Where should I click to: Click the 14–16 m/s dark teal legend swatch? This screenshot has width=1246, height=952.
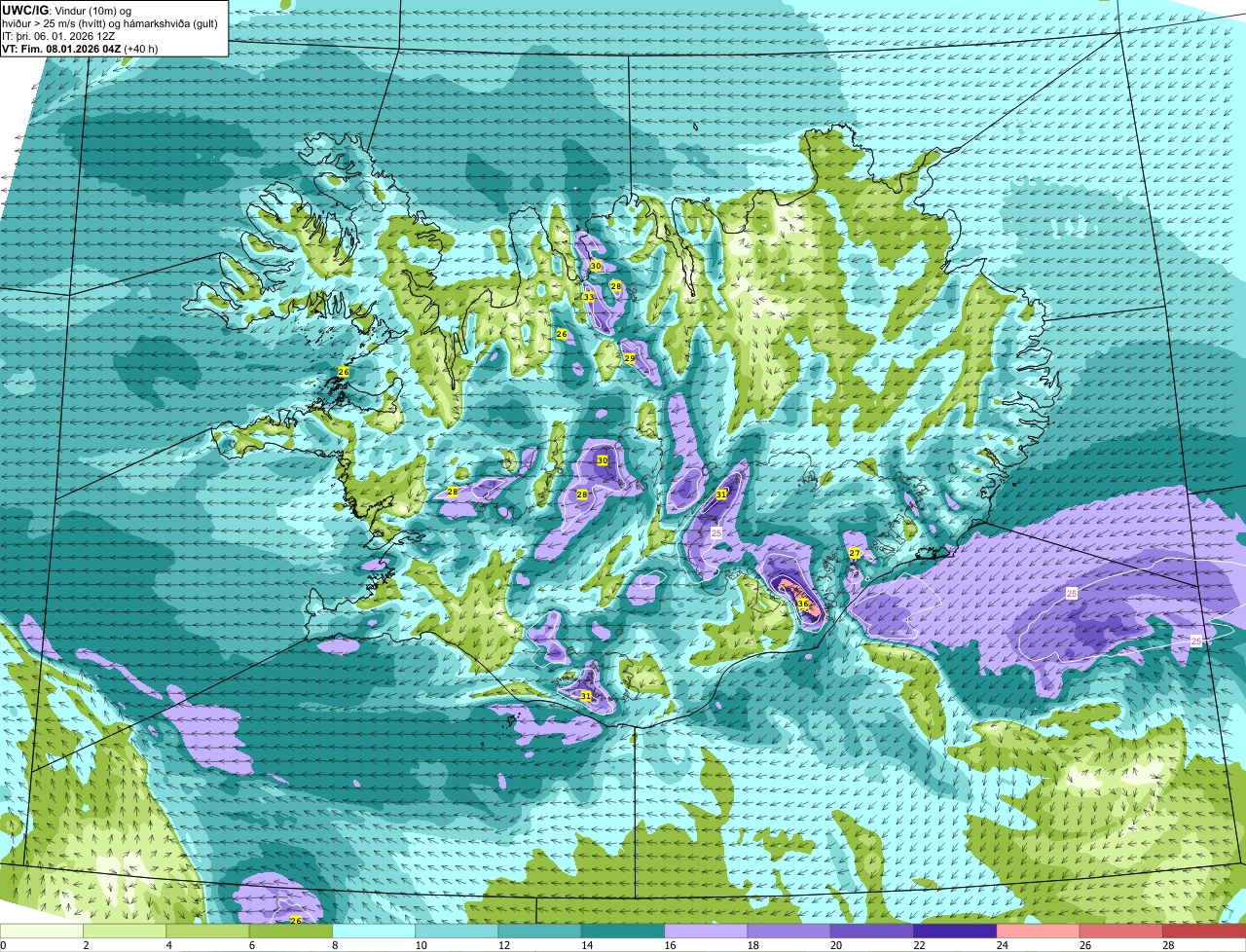point(625,932)
